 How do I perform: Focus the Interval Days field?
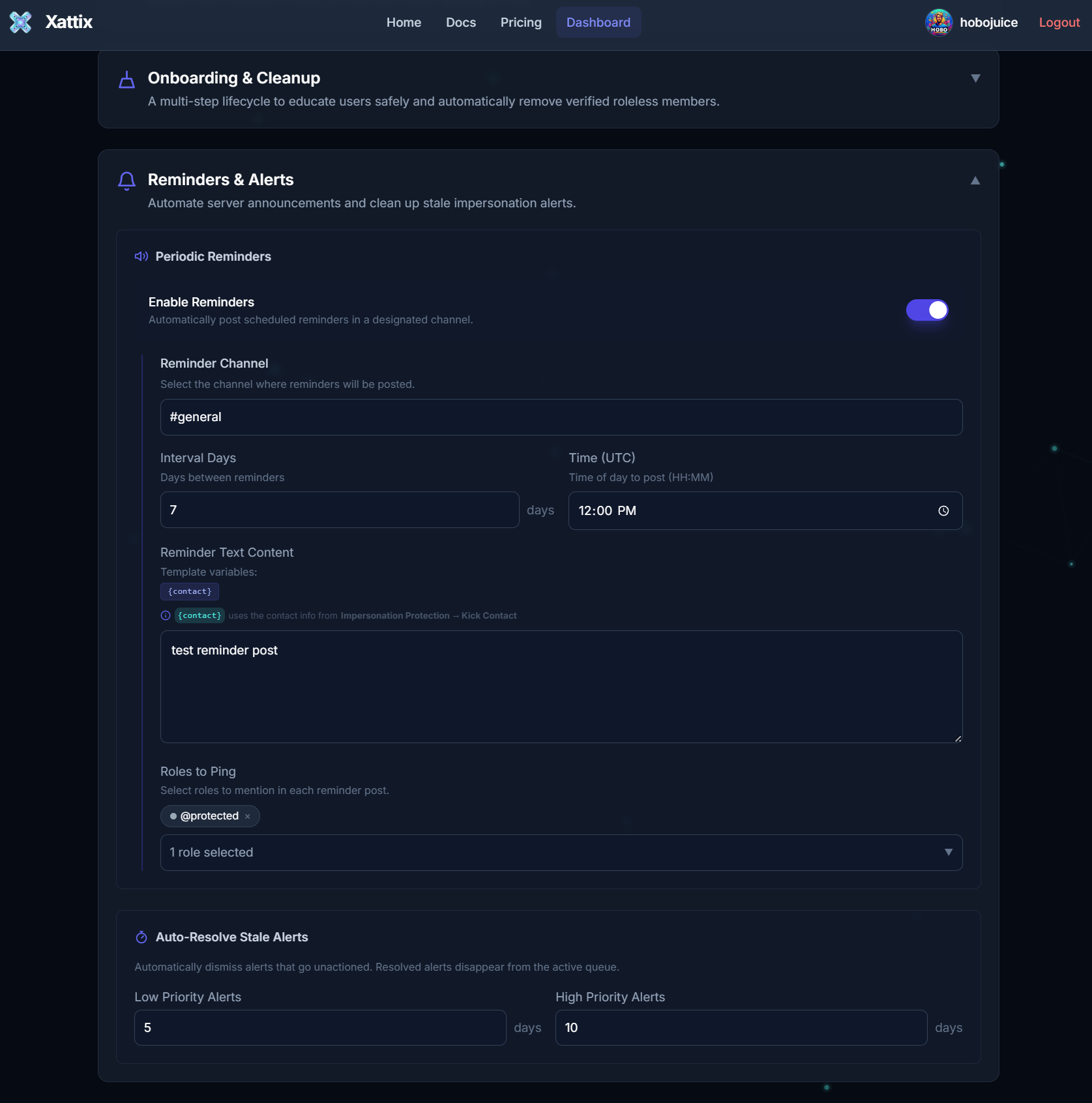click(340, 510)
